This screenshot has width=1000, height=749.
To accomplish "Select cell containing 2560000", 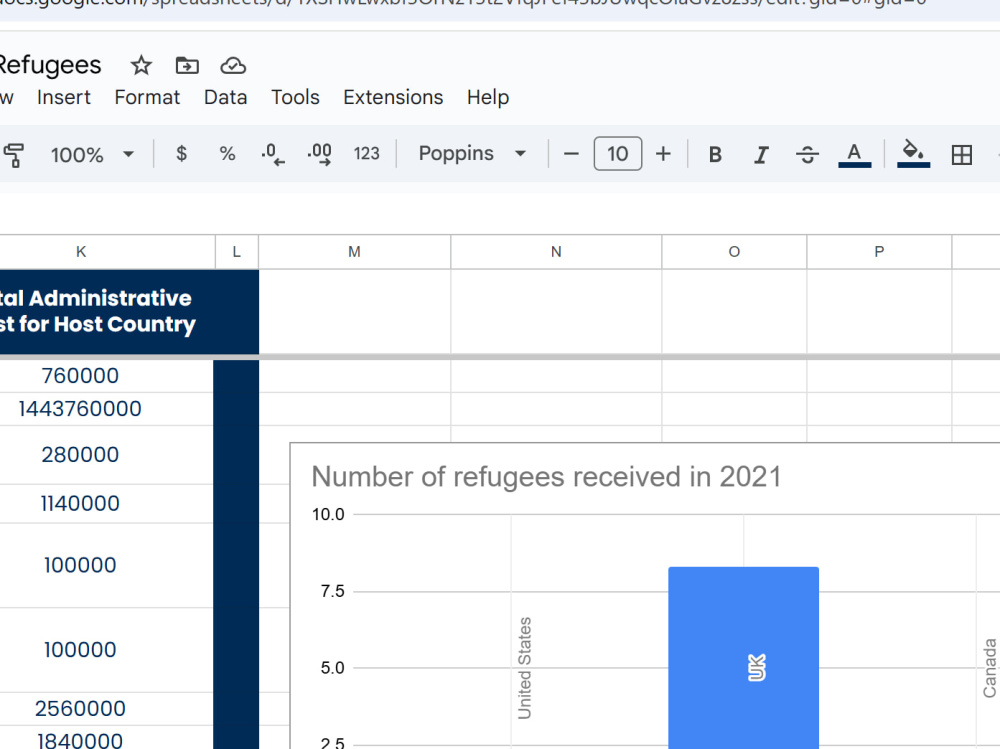I will click(106, 708).
